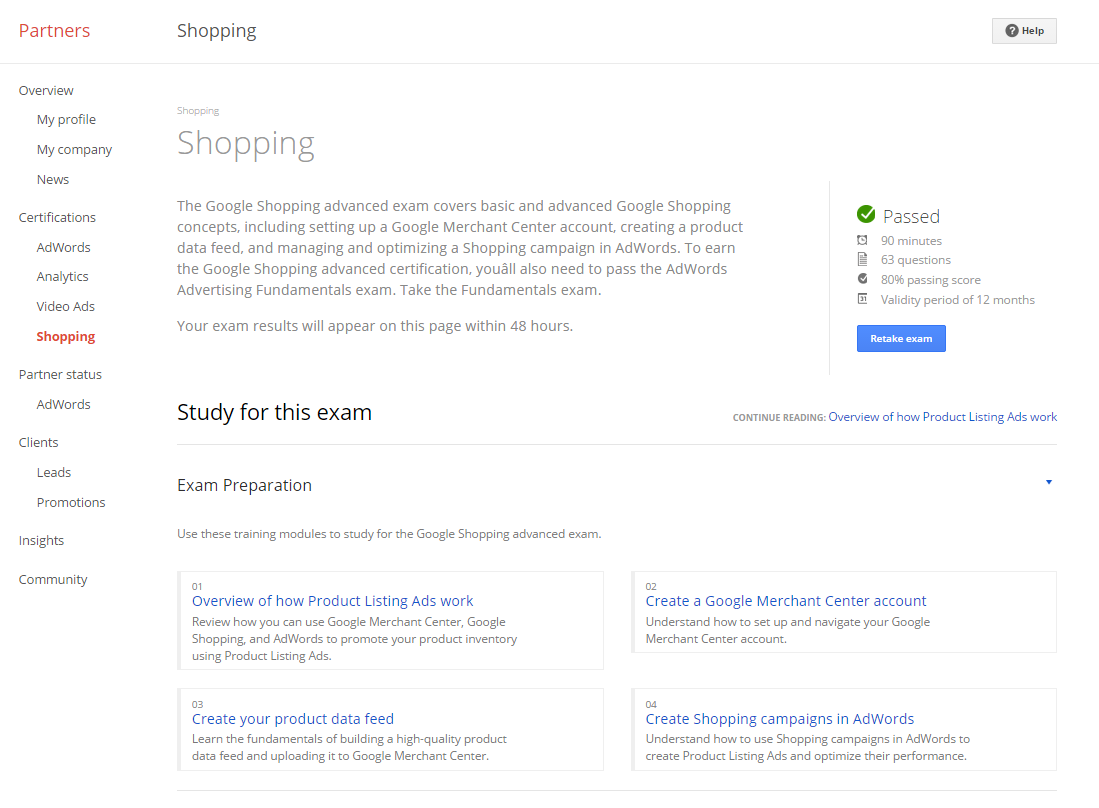Click the '63 questions' text
The image size is (1099, 808).
[x=916, y=260]
